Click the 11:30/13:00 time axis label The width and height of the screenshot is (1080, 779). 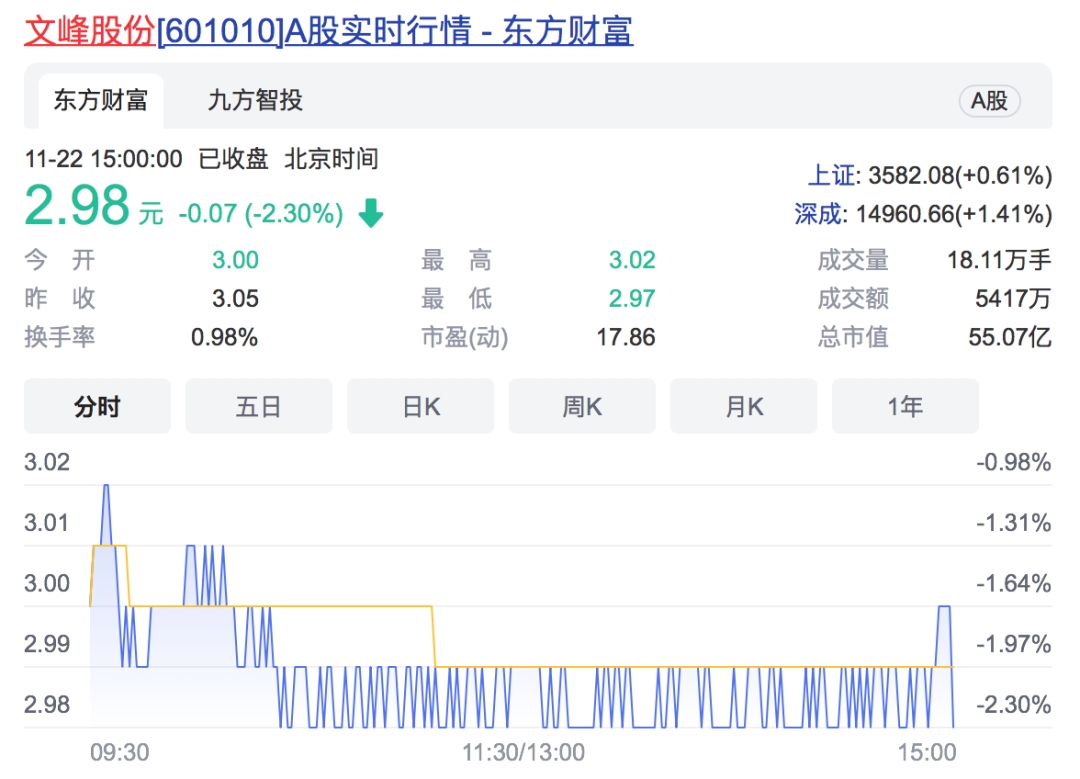(524, 752)
